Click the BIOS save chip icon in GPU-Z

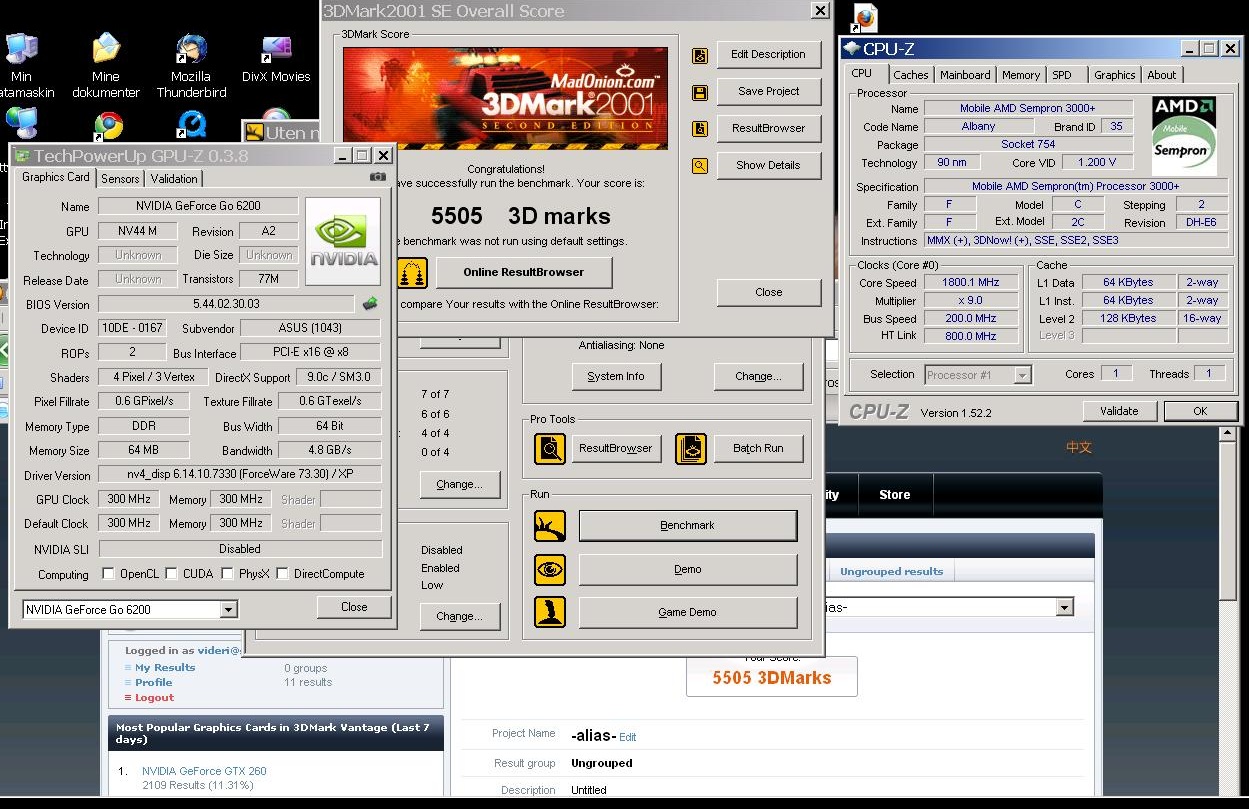click(370, 303)
